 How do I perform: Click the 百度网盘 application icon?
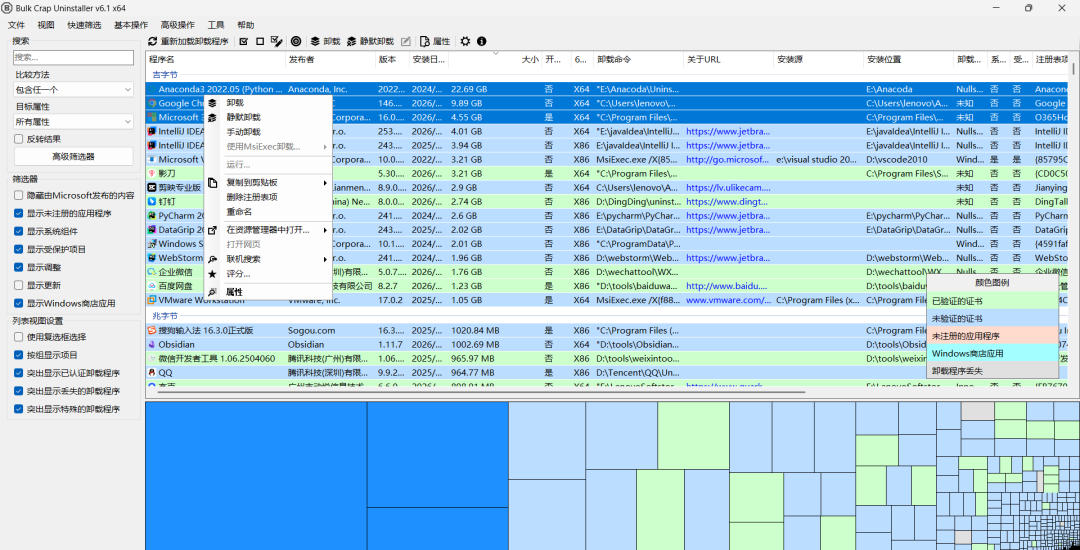coord(152,286)
